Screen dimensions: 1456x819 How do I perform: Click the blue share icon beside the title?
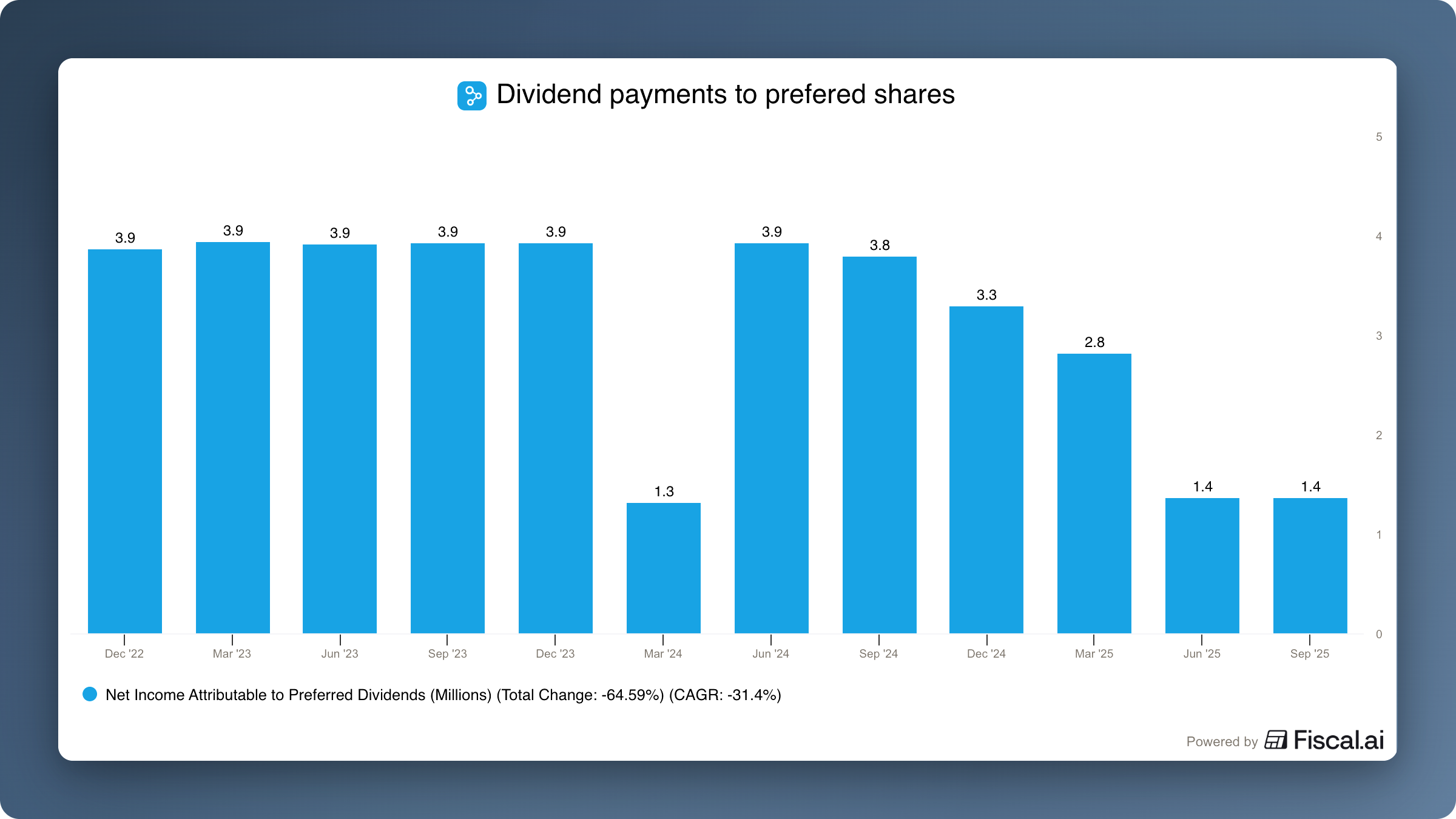point(471,96)
